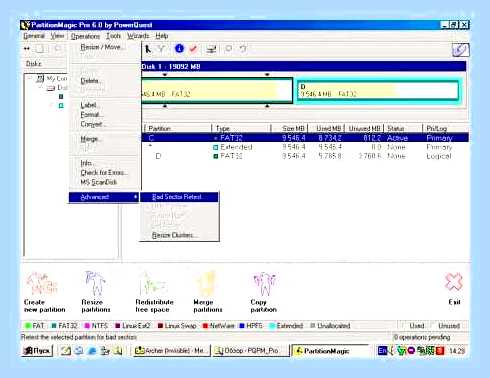Choose Resize / Move from Operations menu
490x378 pixels.
tap(104, 47)
